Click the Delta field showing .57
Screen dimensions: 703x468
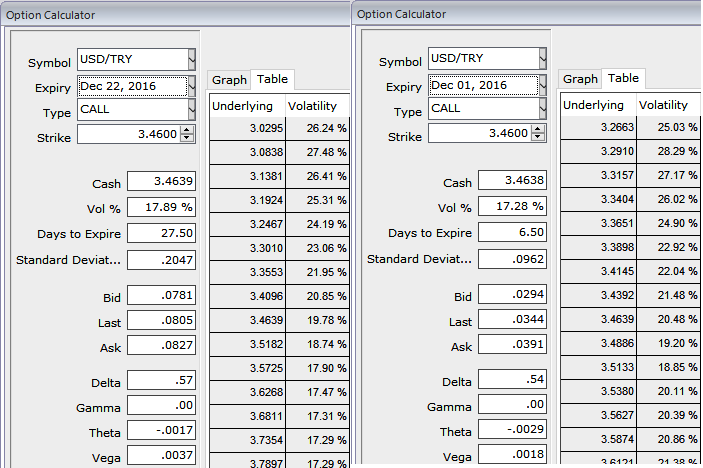coord(161,382)
